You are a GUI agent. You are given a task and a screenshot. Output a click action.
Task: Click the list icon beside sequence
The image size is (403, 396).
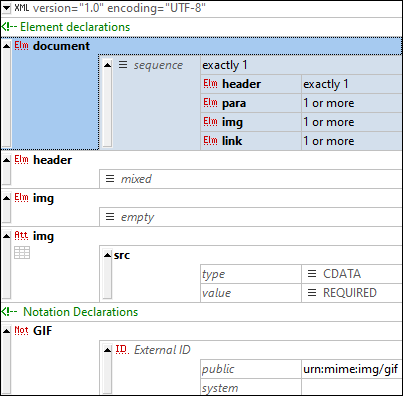click(x=123, y=65)
